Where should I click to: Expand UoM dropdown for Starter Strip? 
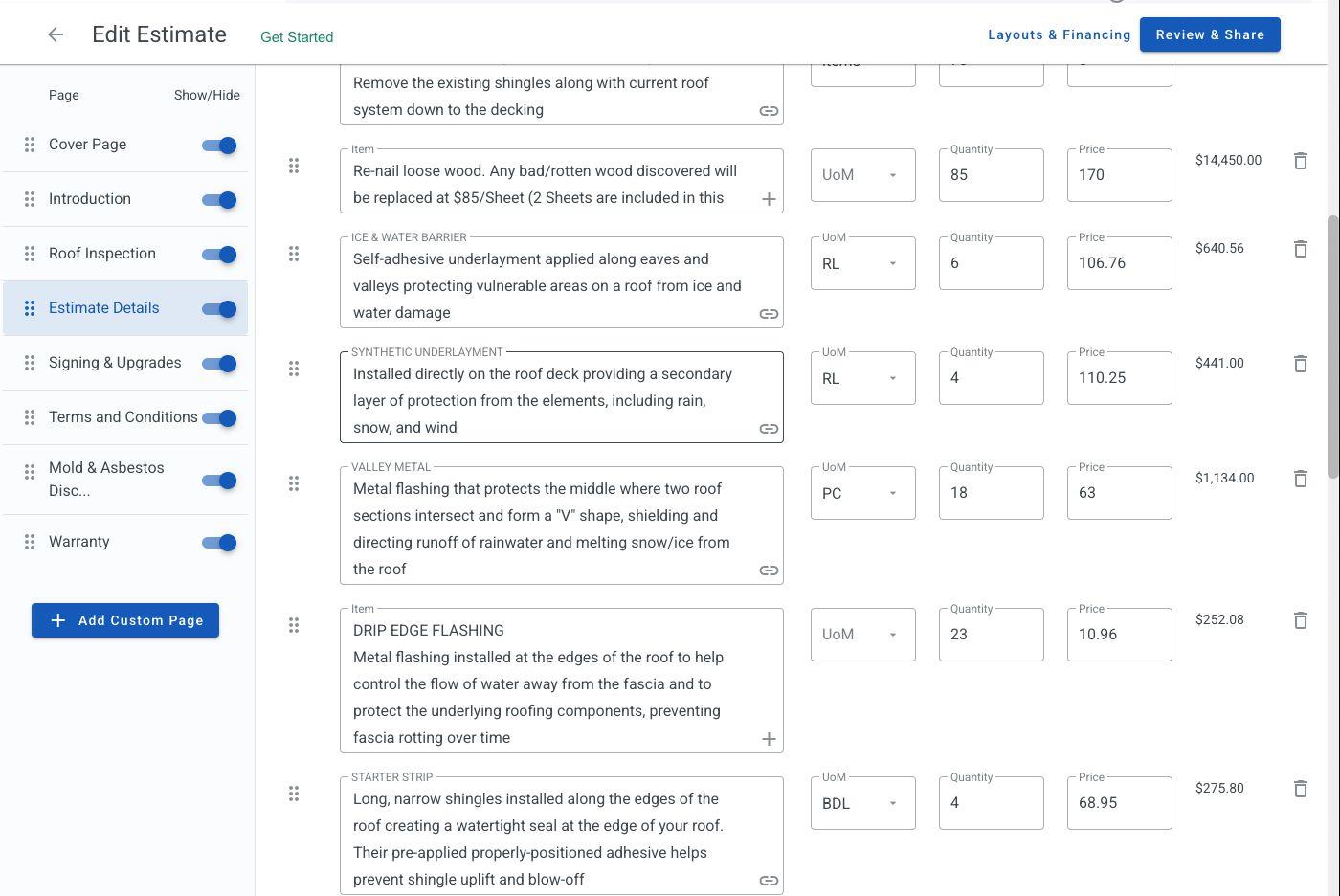pyautogui.click(x=862, y=803)
